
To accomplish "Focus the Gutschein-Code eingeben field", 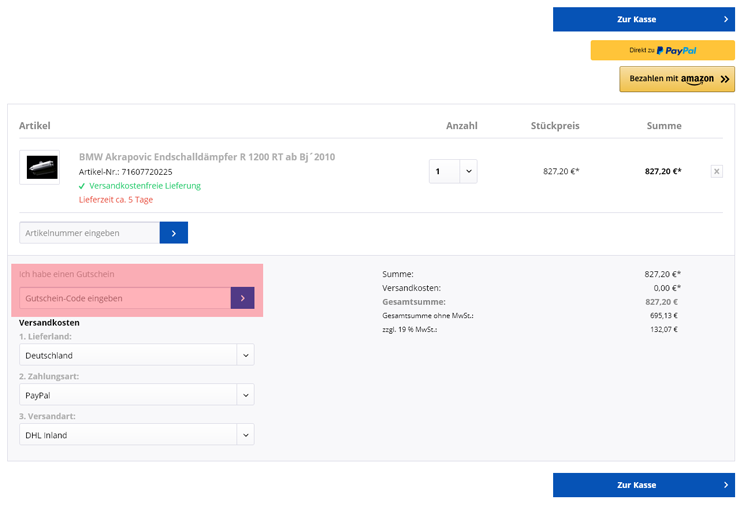I will 125,298.
